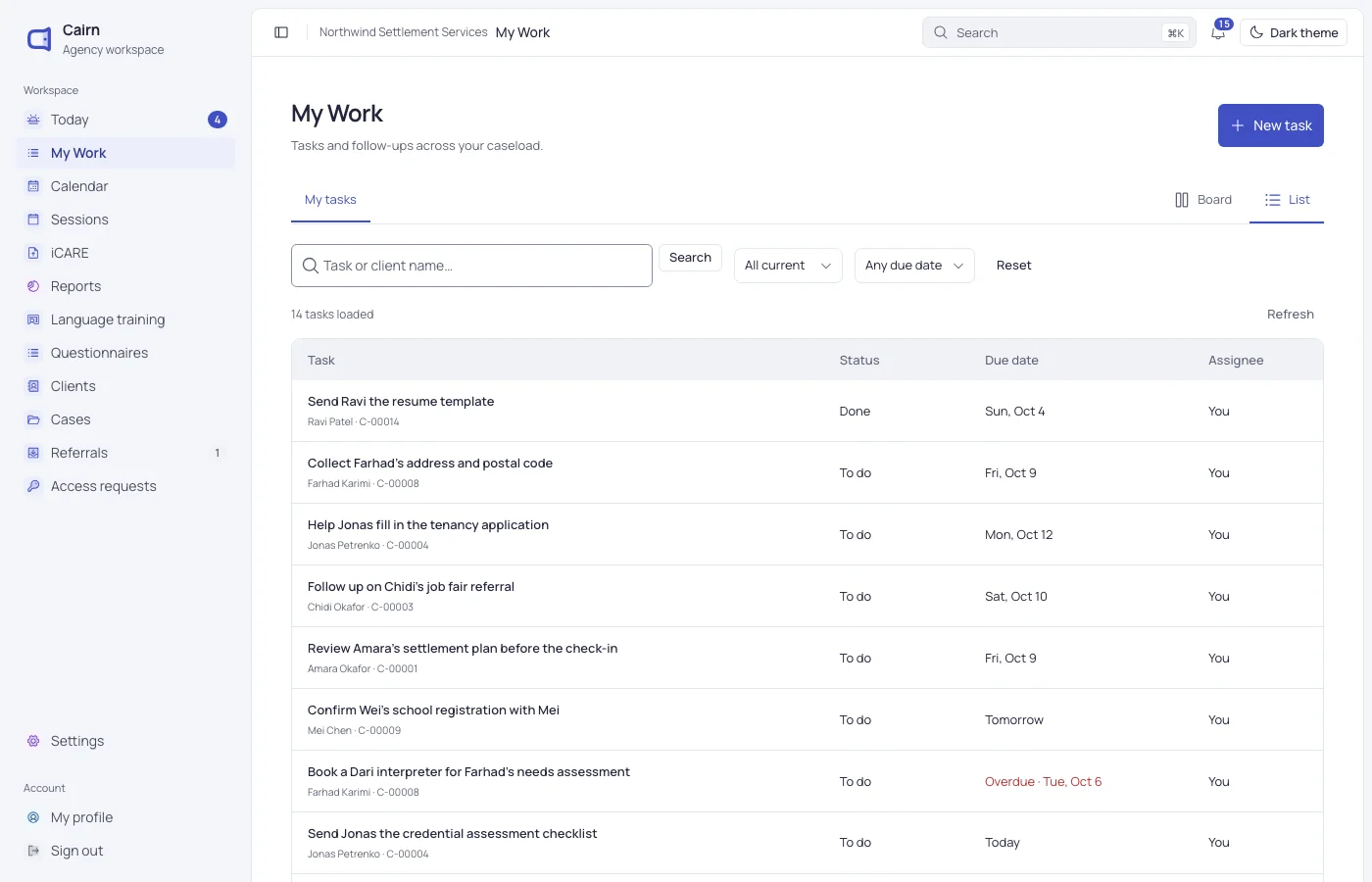This screenshot has height=882, width=1372.
Task: Click the top Search bar
Action: (1058, 32)
